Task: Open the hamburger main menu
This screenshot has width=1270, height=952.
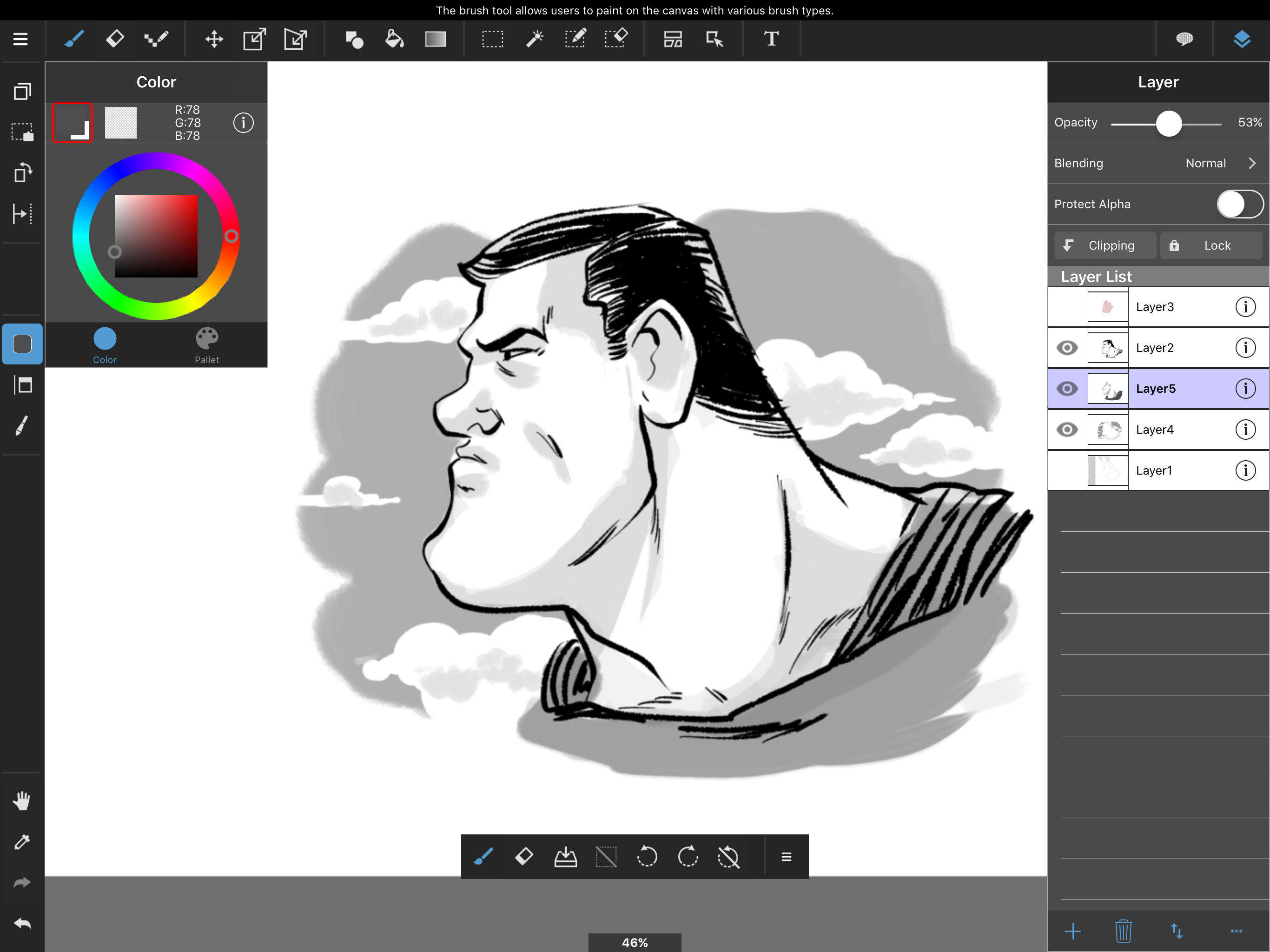Action: pos(20,39)
